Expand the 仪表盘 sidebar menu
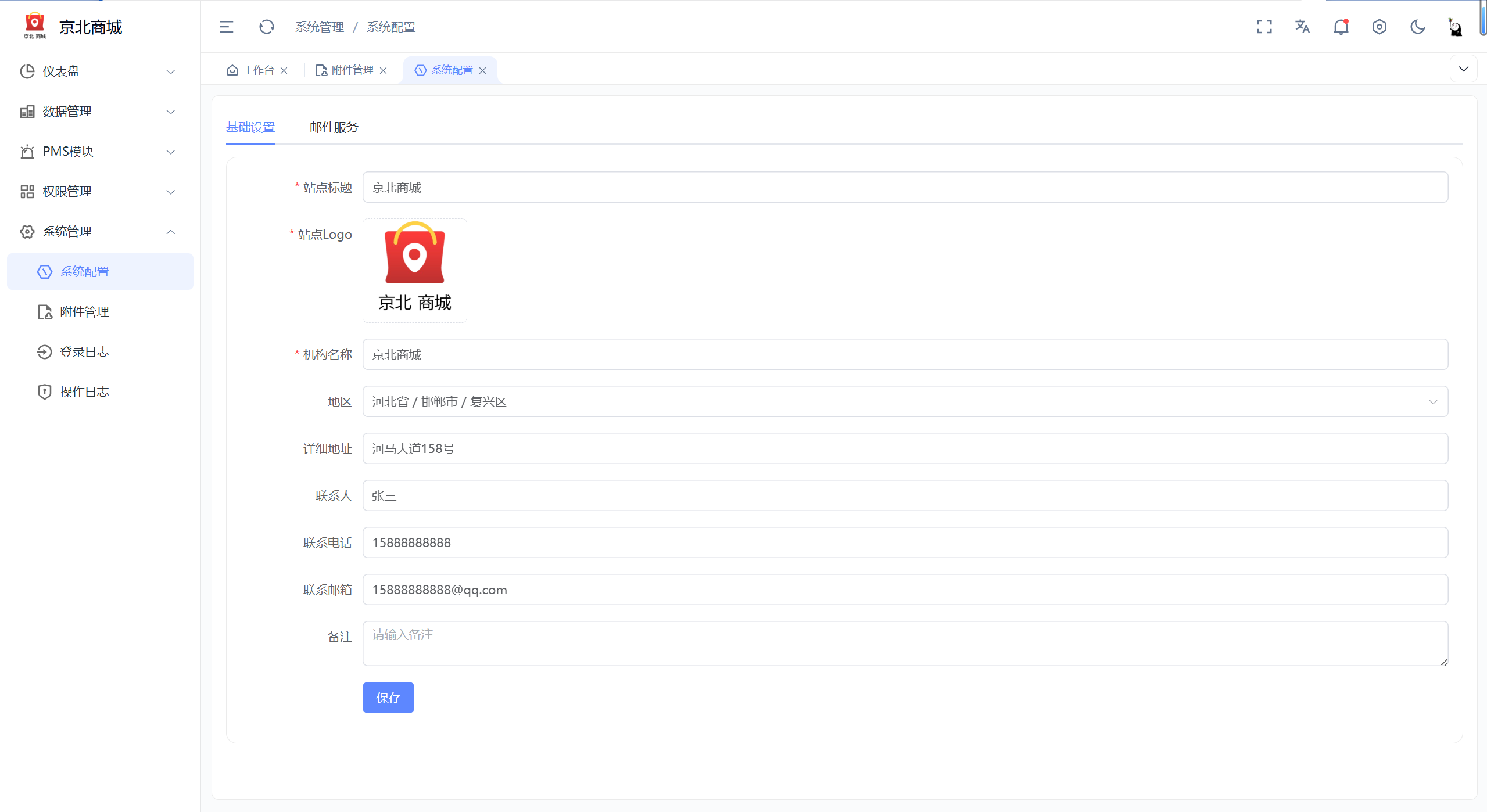 98,71
